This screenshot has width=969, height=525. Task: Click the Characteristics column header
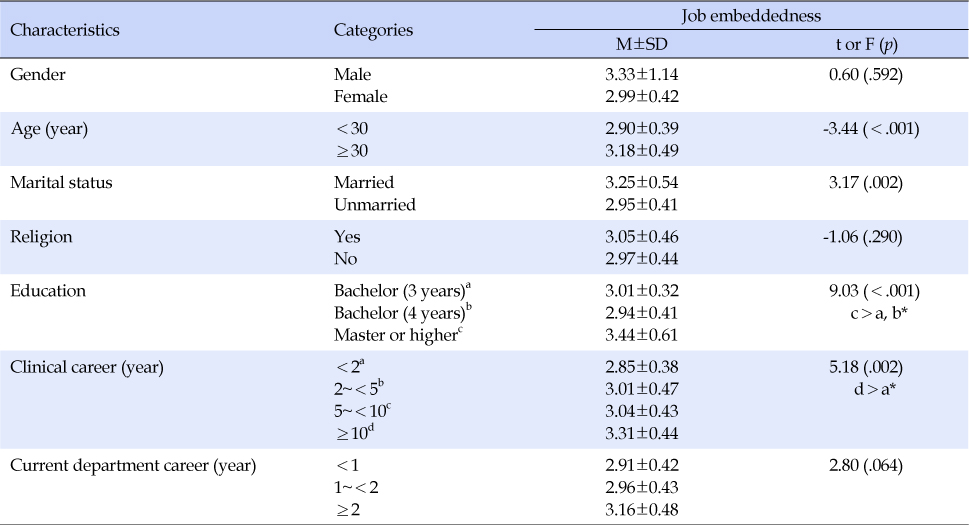pos(65,30)
